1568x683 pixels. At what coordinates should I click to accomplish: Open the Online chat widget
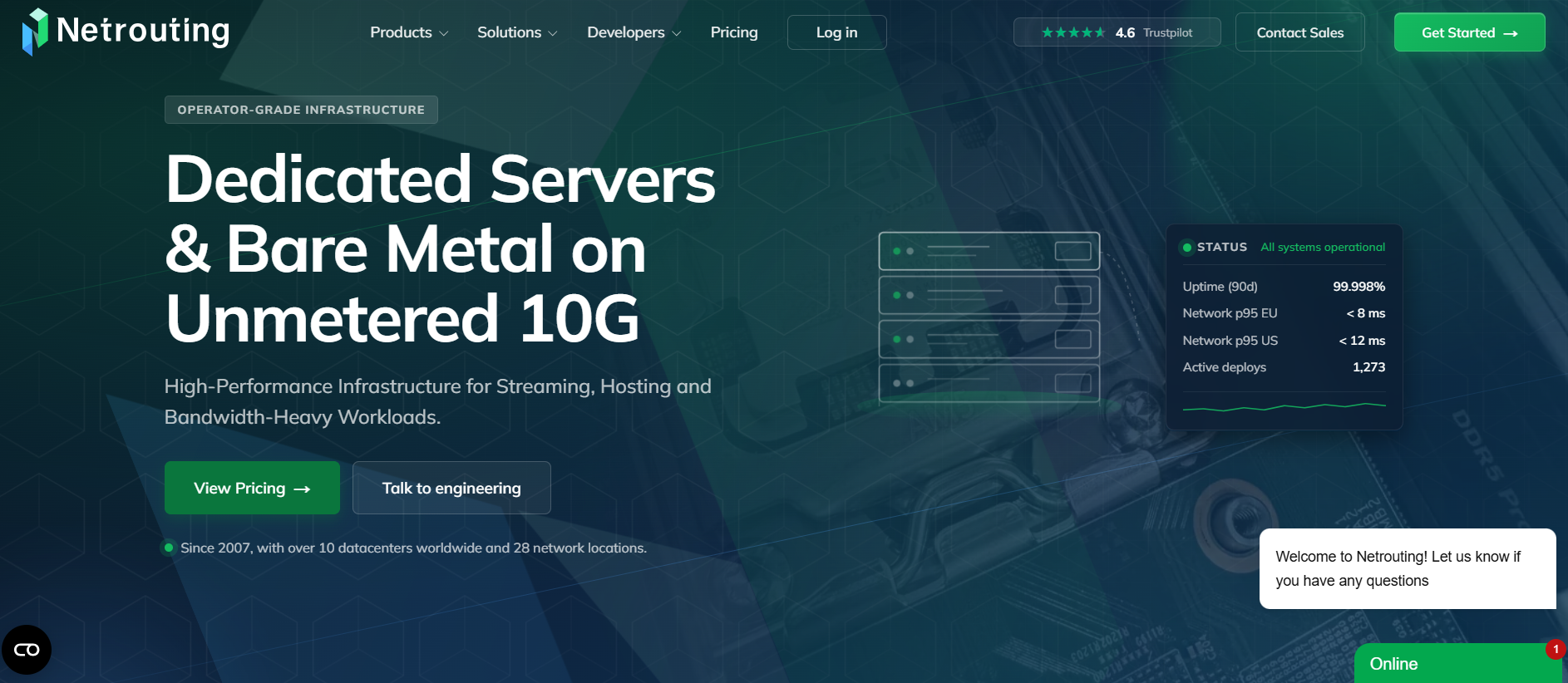coord(1459,663)
